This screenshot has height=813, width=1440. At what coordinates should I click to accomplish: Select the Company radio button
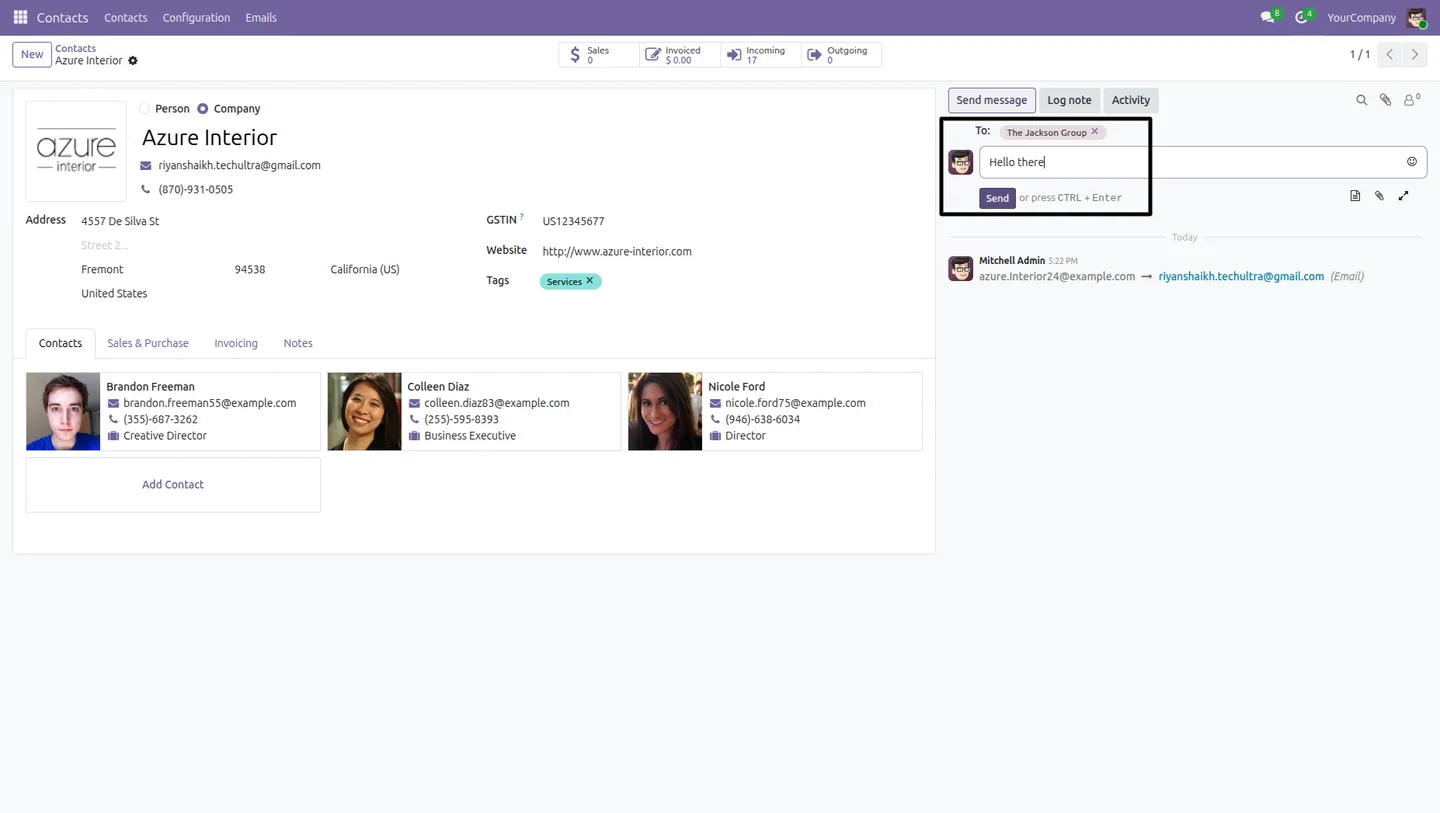point(203,109)
